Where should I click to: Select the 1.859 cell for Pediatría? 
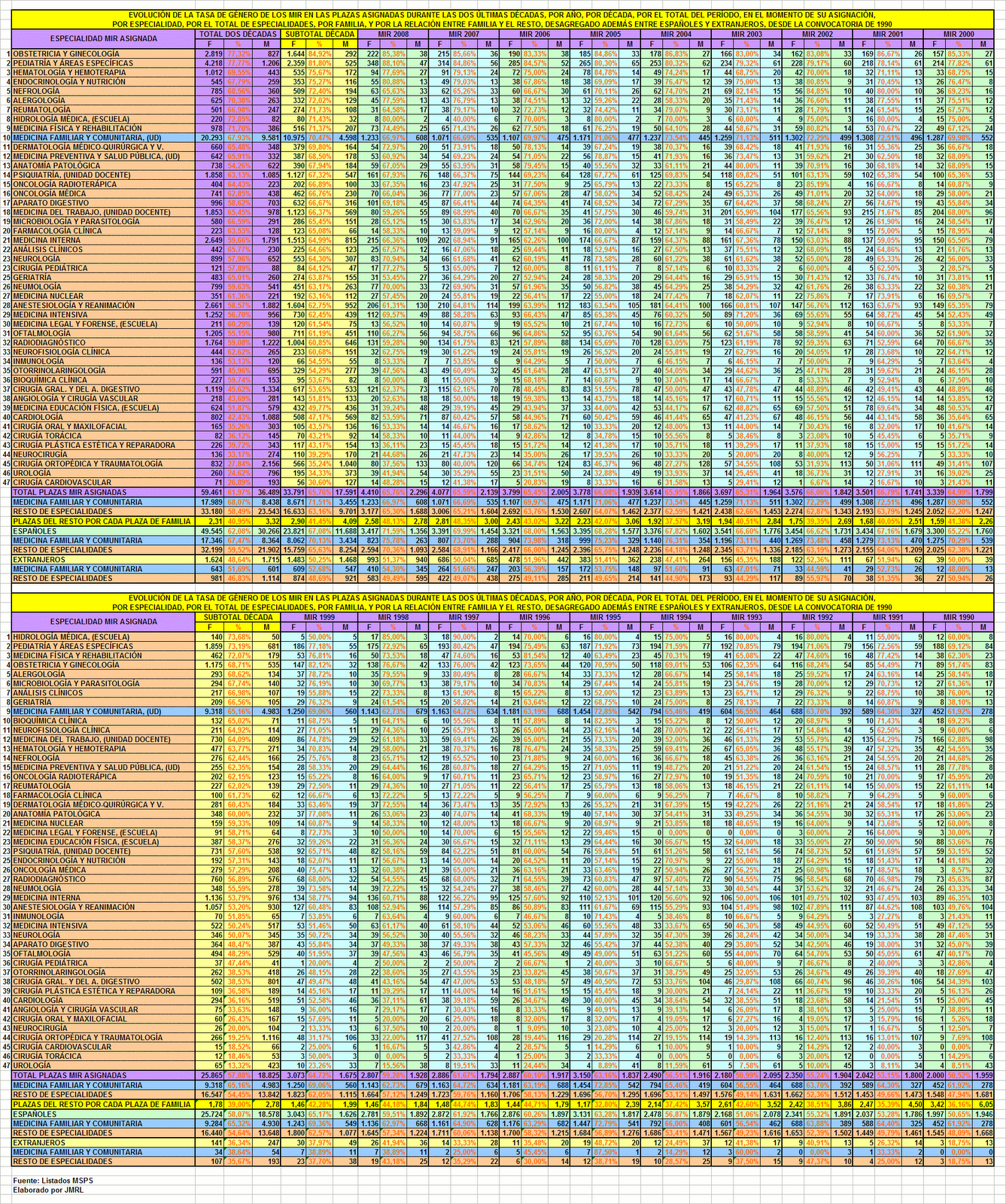pos(211,646)
